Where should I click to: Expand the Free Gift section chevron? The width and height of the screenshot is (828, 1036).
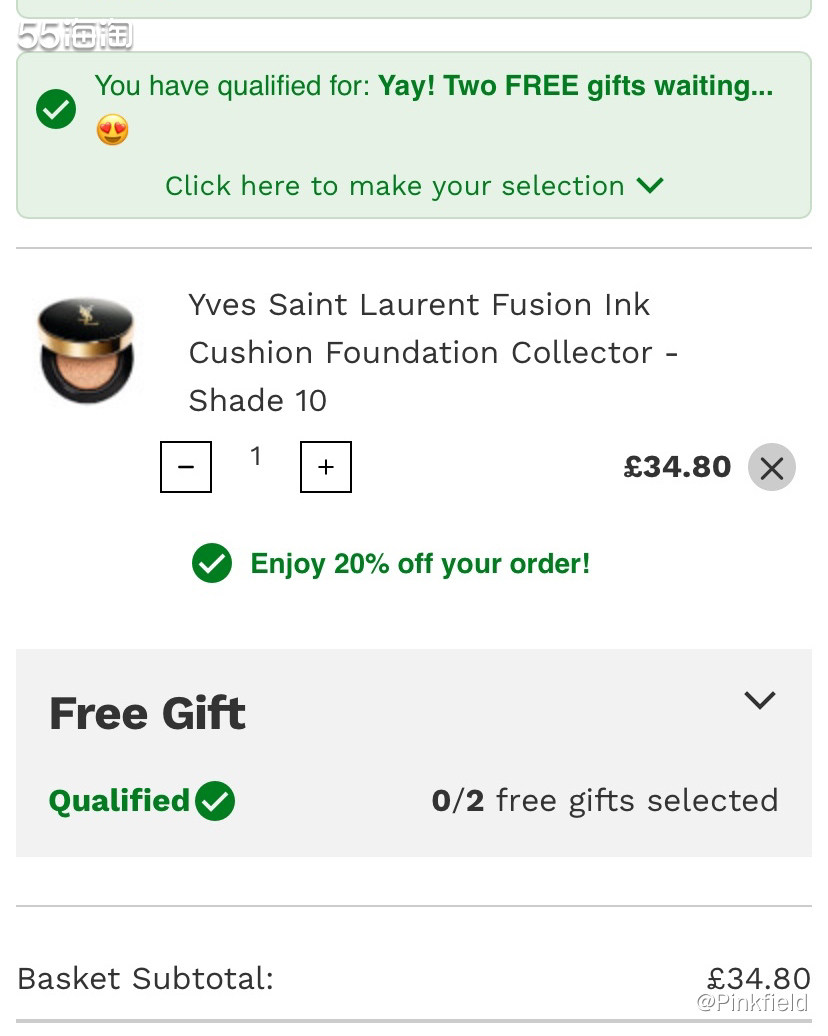pos(760,700)
